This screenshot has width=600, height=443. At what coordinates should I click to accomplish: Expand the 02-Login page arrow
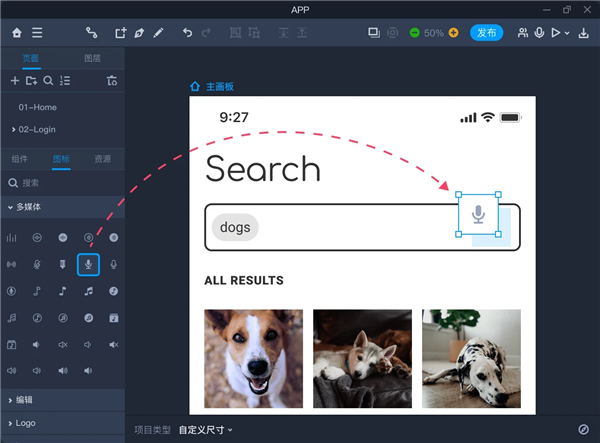click(13, 130)
